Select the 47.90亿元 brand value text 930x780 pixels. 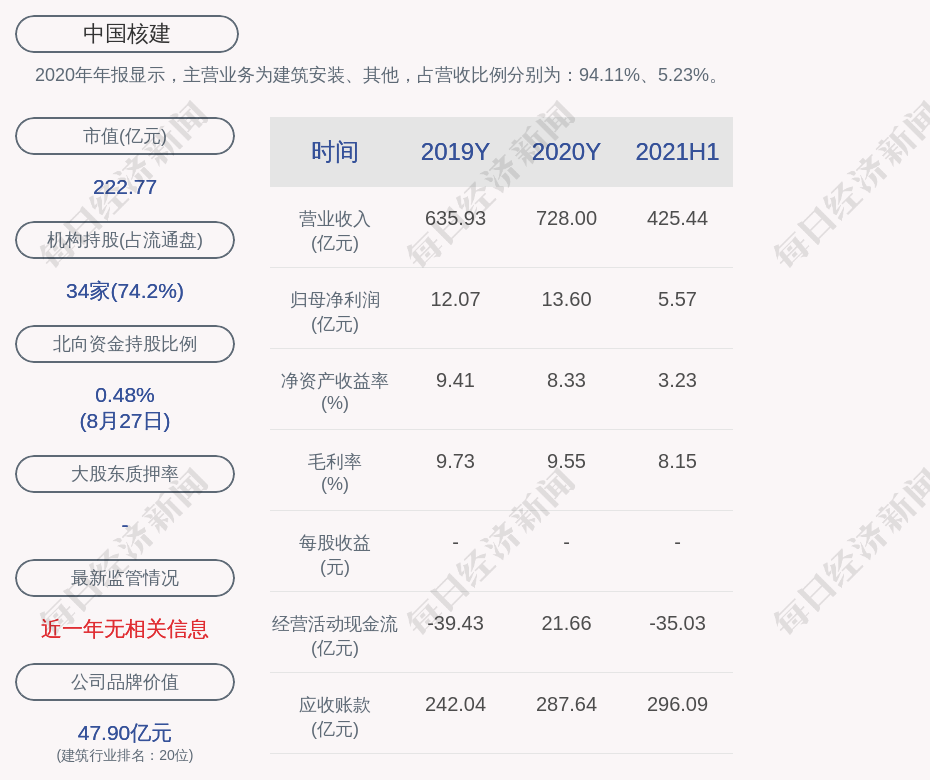125,733
